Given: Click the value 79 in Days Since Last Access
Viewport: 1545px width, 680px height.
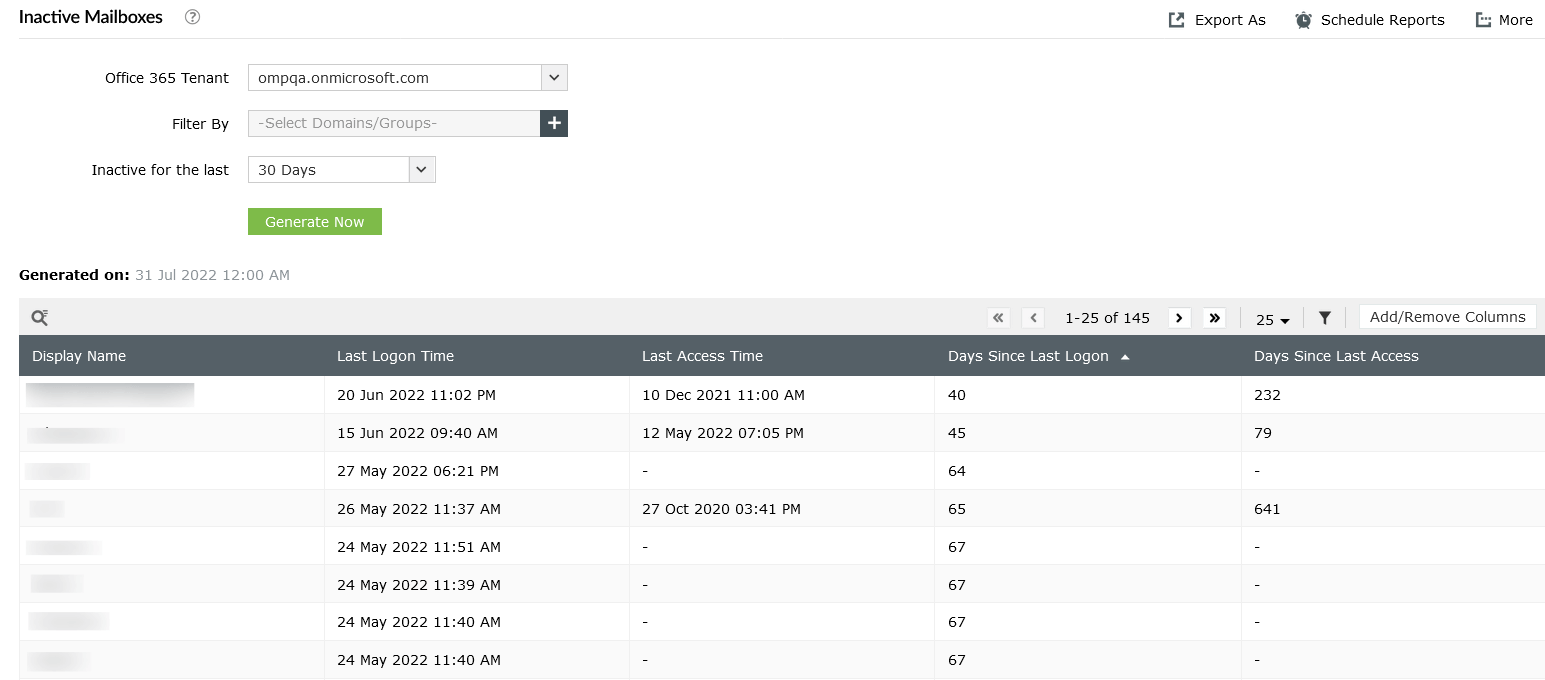Looking at the screenshot, I should (x=1263, y=433).
